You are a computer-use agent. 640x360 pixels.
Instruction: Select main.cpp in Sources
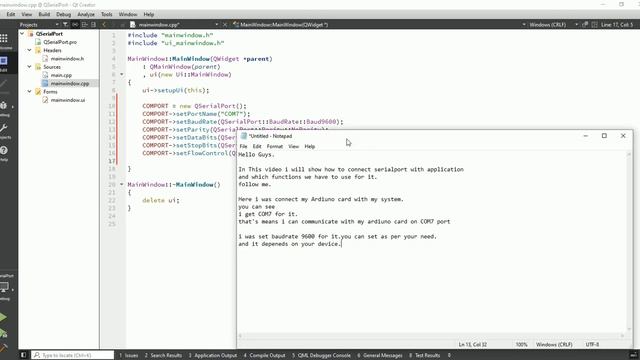coord(61,75)
